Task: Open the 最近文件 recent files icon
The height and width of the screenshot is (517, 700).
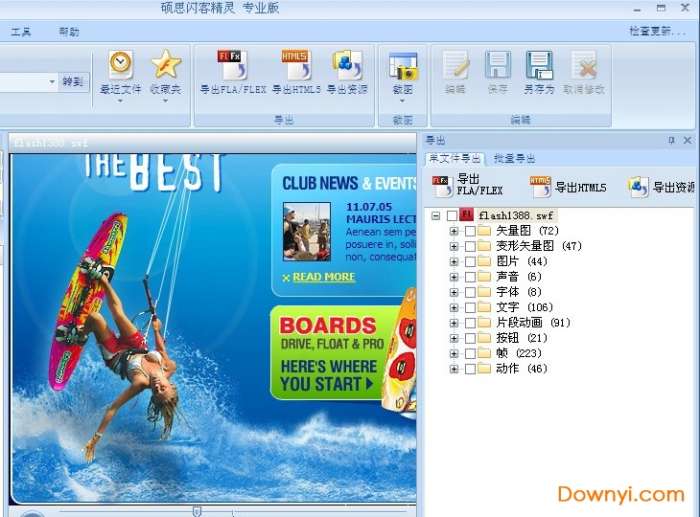Action: click(121, 65)
